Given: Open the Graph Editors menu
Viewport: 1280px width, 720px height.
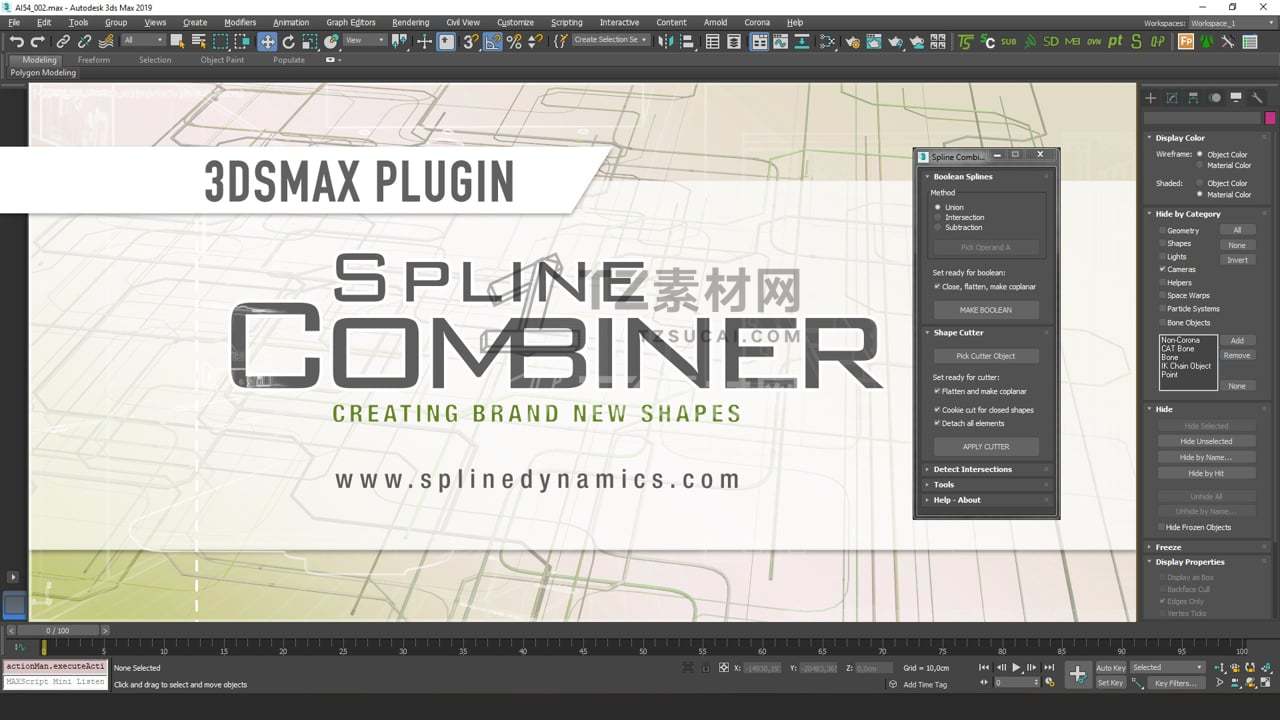Looking at the screenshot, I should [x=351, y=22].
